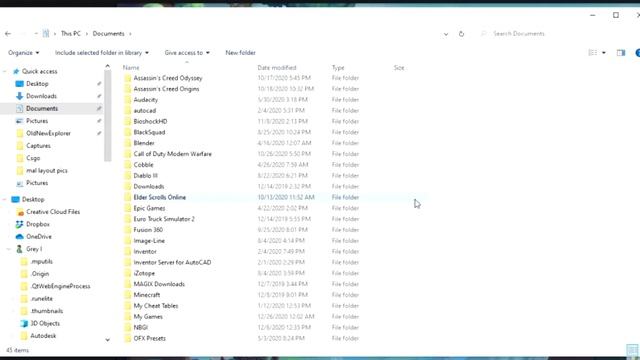640x360 pixels.
Task: Select the .runelite folder in the tree
Action: pos(41,299)
